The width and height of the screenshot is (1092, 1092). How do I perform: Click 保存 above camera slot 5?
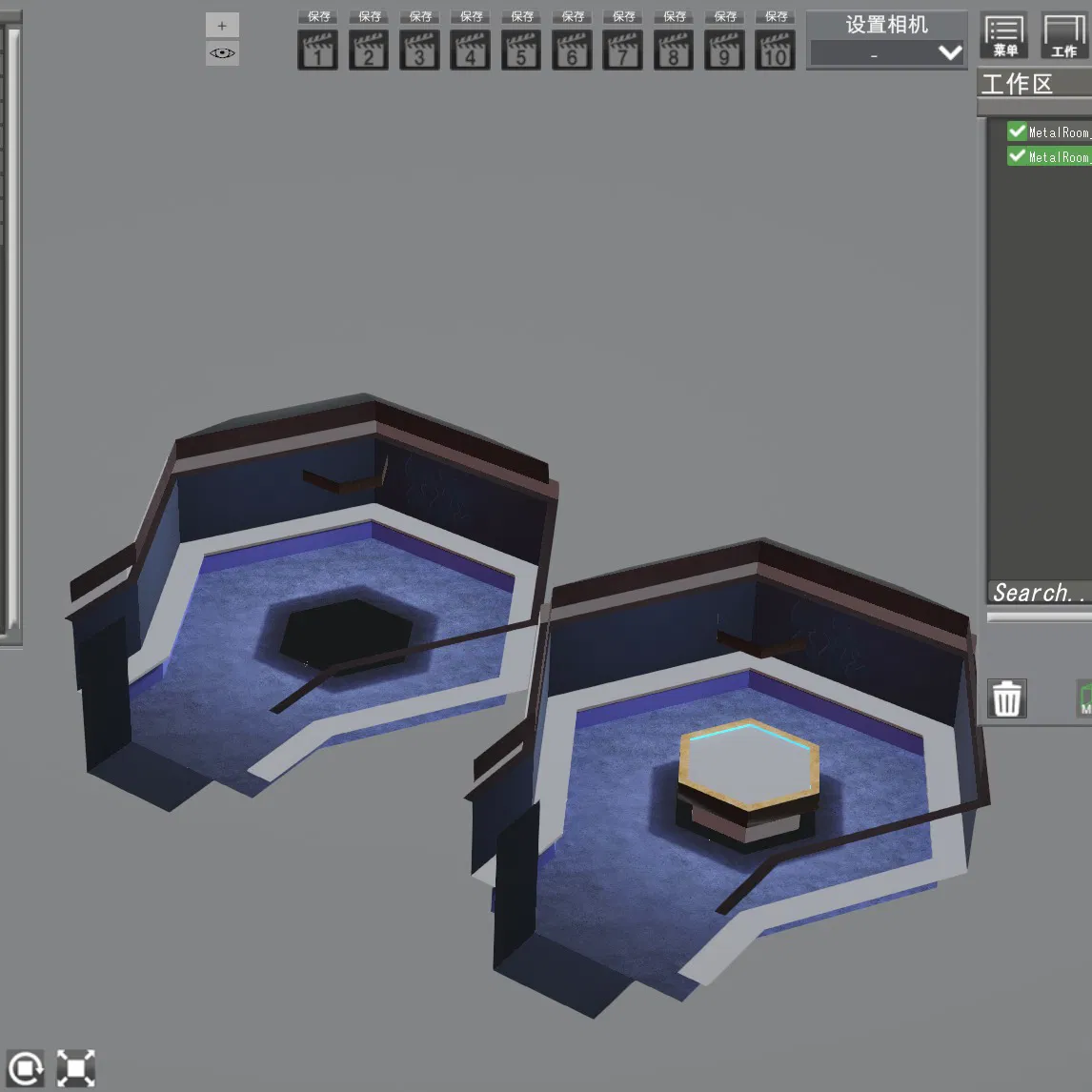point(521,17)
